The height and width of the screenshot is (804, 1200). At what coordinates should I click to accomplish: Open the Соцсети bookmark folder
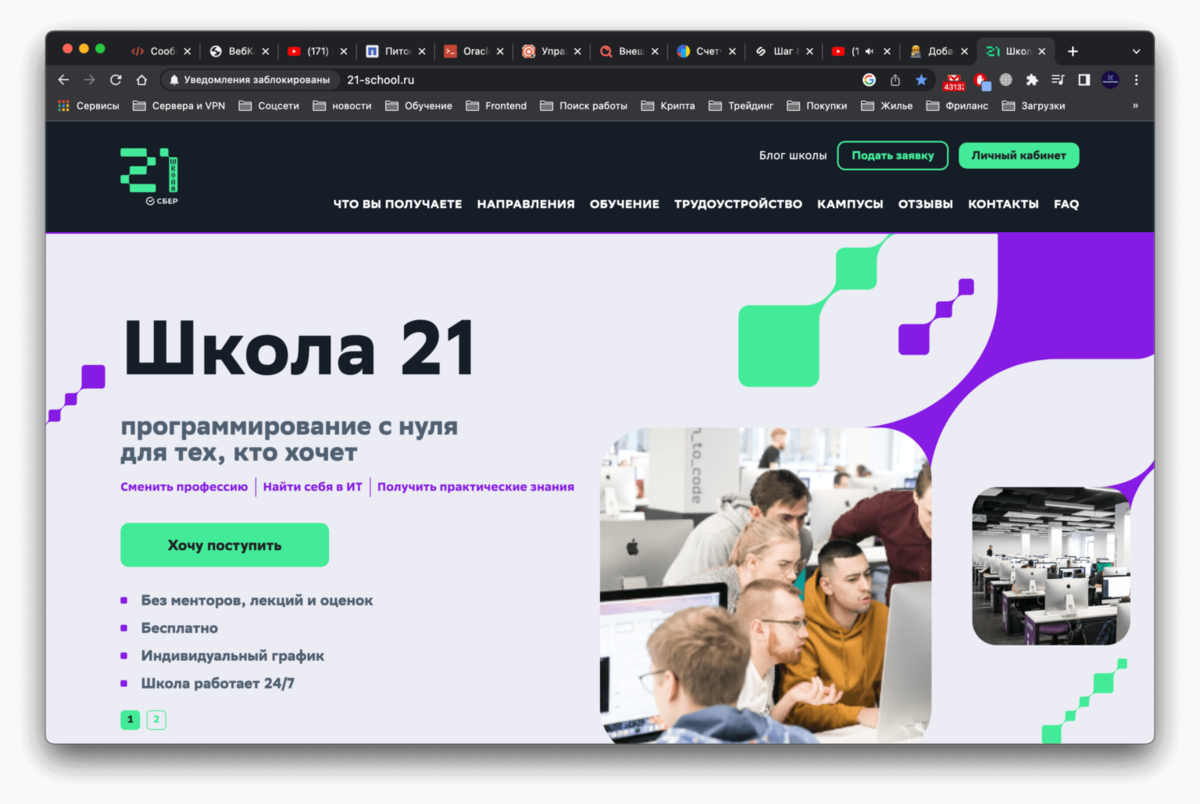[269, 106]
